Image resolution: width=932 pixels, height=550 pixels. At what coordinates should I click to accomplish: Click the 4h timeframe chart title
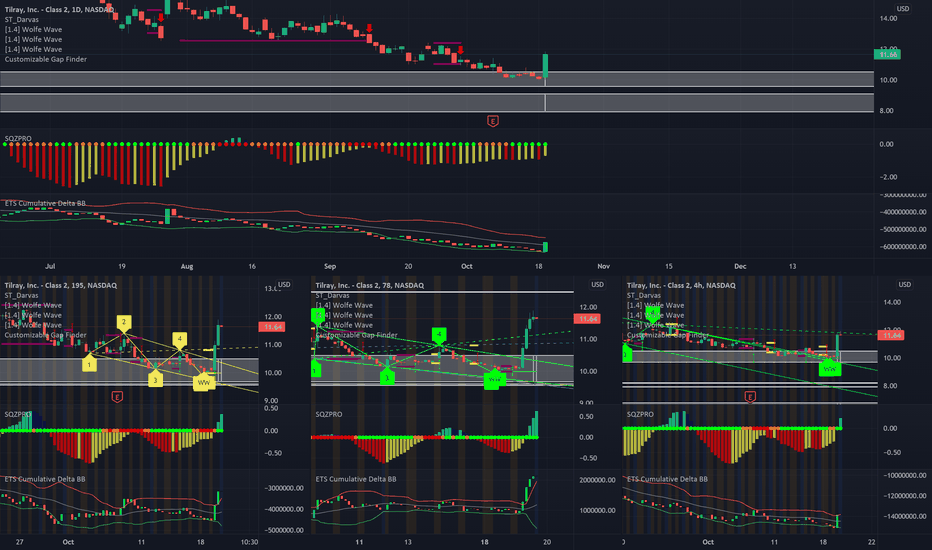coord(681,285)
